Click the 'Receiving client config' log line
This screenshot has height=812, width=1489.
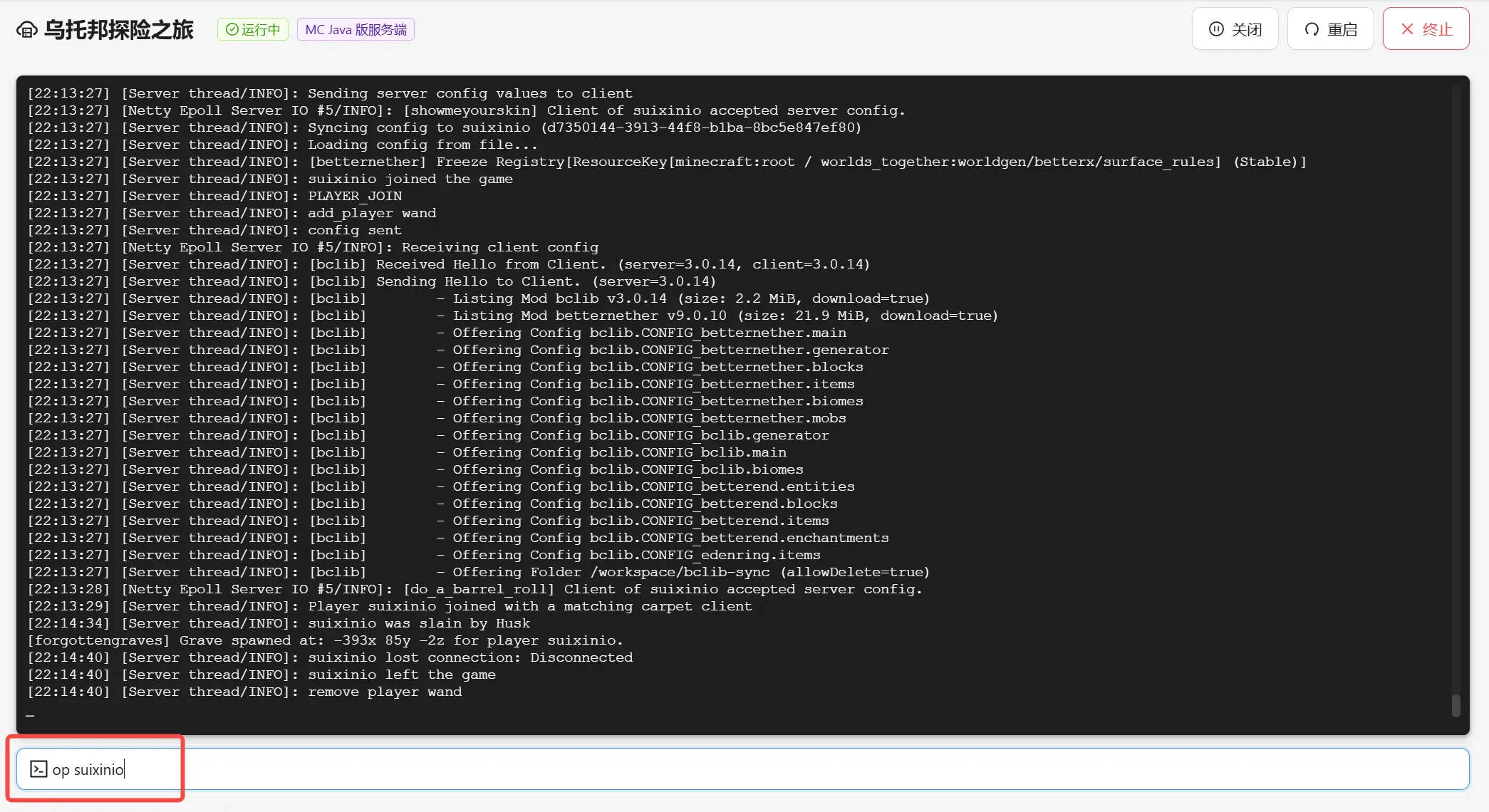(313, 247)
